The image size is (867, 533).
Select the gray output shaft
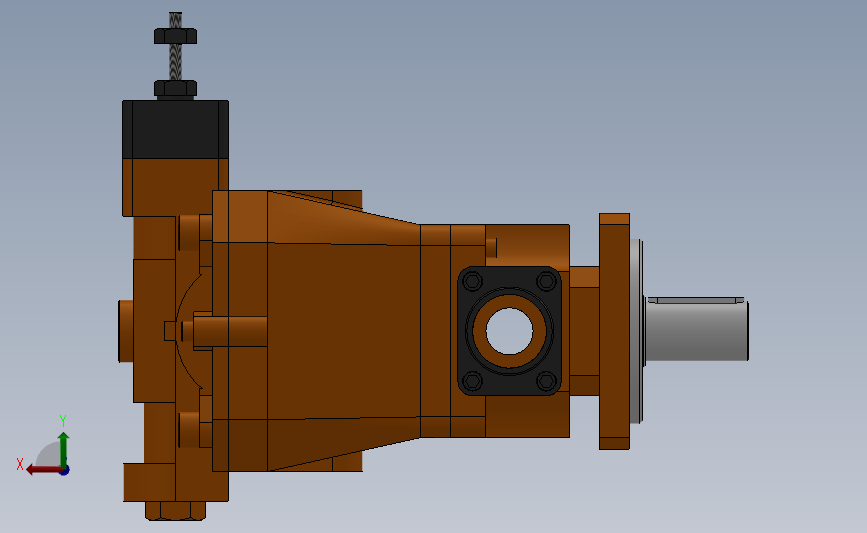pyautogui.click(x=697, y=332)
